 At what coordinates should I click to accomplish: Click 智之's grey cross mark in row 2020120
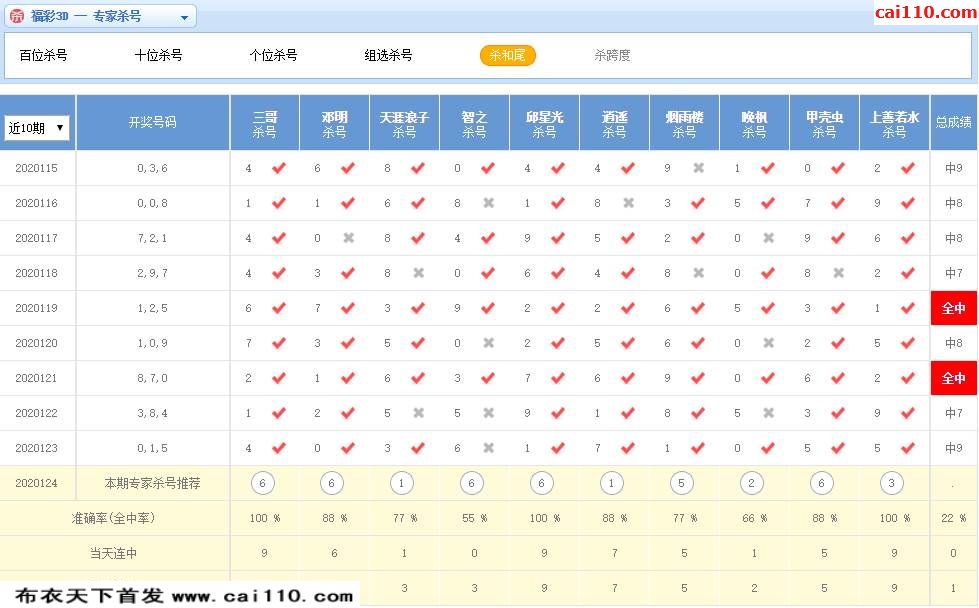[489, 343]
